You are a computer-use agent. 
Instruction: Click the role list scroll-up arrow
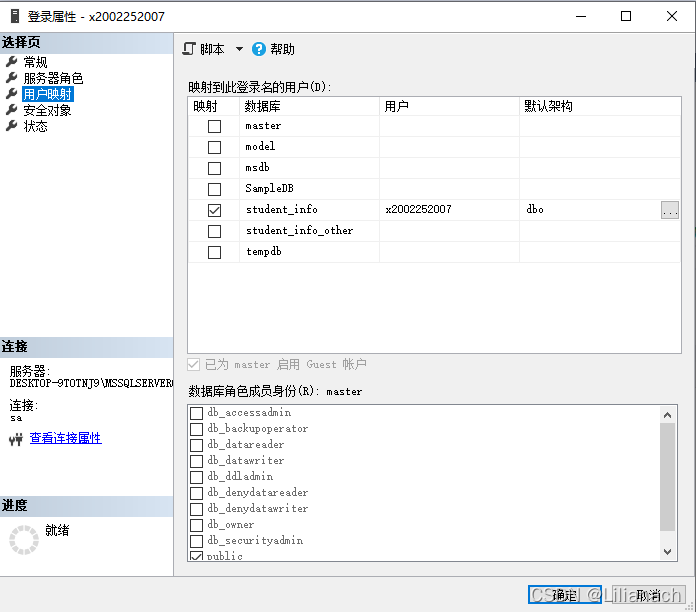[x=667, y=415]
